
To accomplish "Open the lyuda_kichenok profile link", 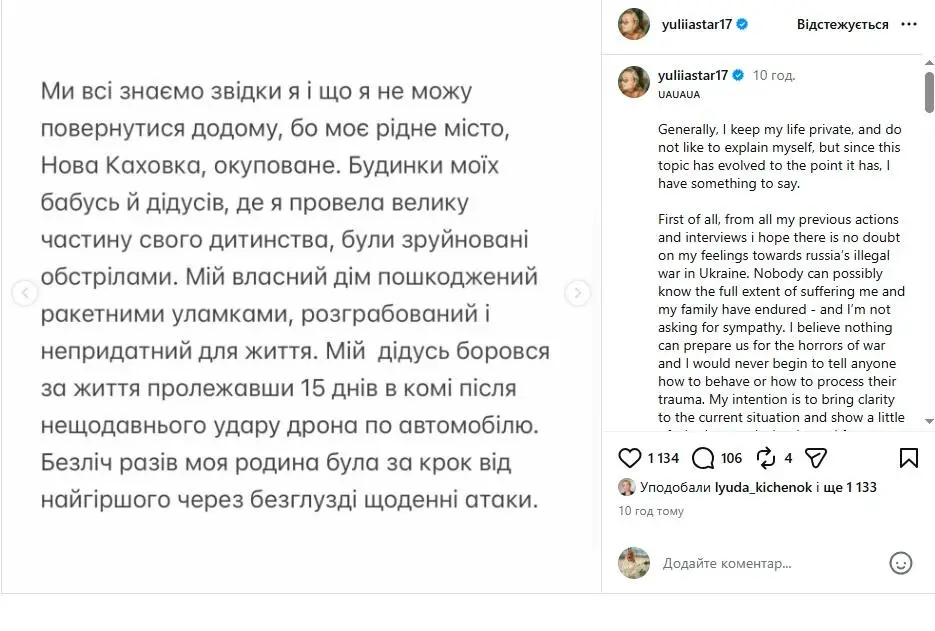I will [763, 487].
